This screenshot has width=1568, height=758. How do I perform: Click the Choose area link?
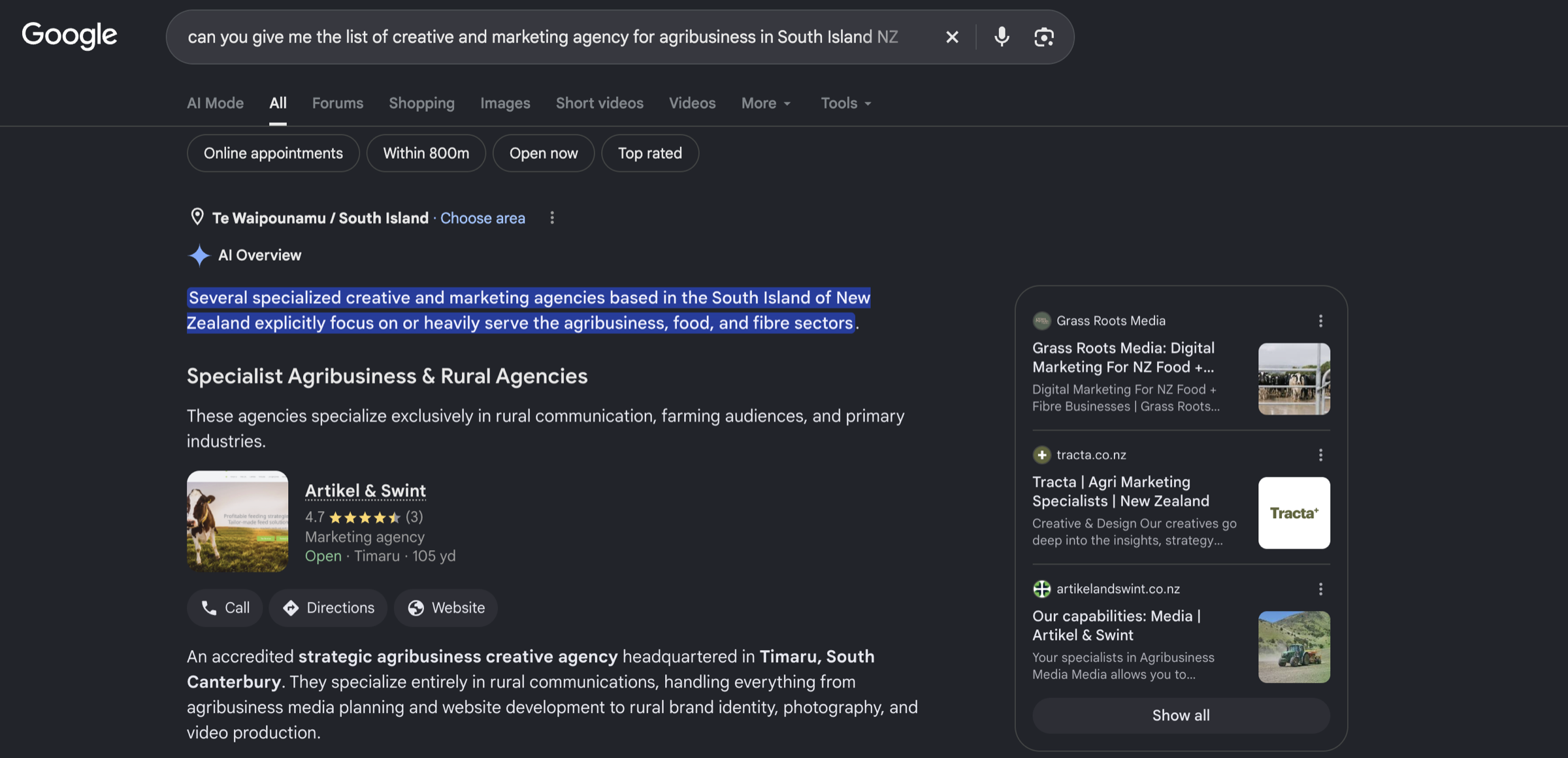[x=482, y=218]
